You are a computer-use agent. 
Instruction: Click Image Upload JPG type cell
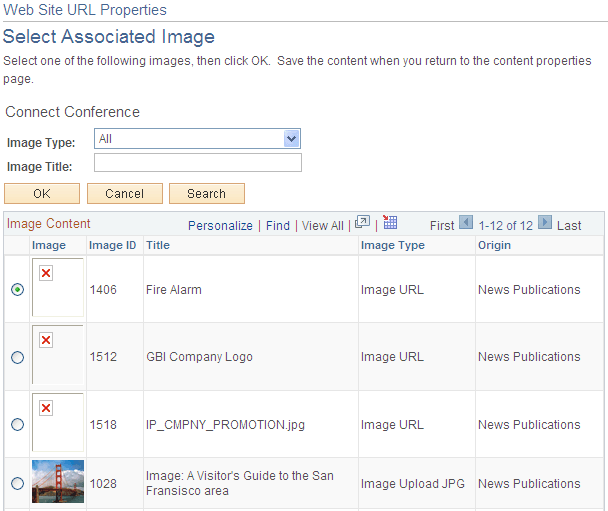[x=413, y=483]
